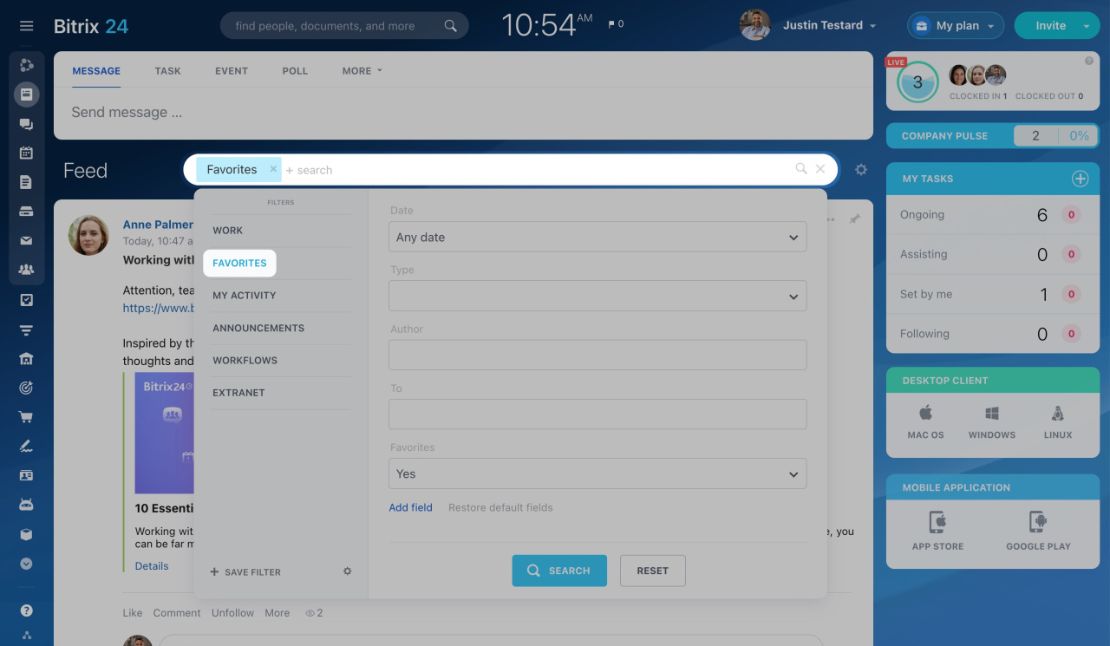Open the workgroups people icon in sidebar
Screen dimensions: 1110x646
26,270
